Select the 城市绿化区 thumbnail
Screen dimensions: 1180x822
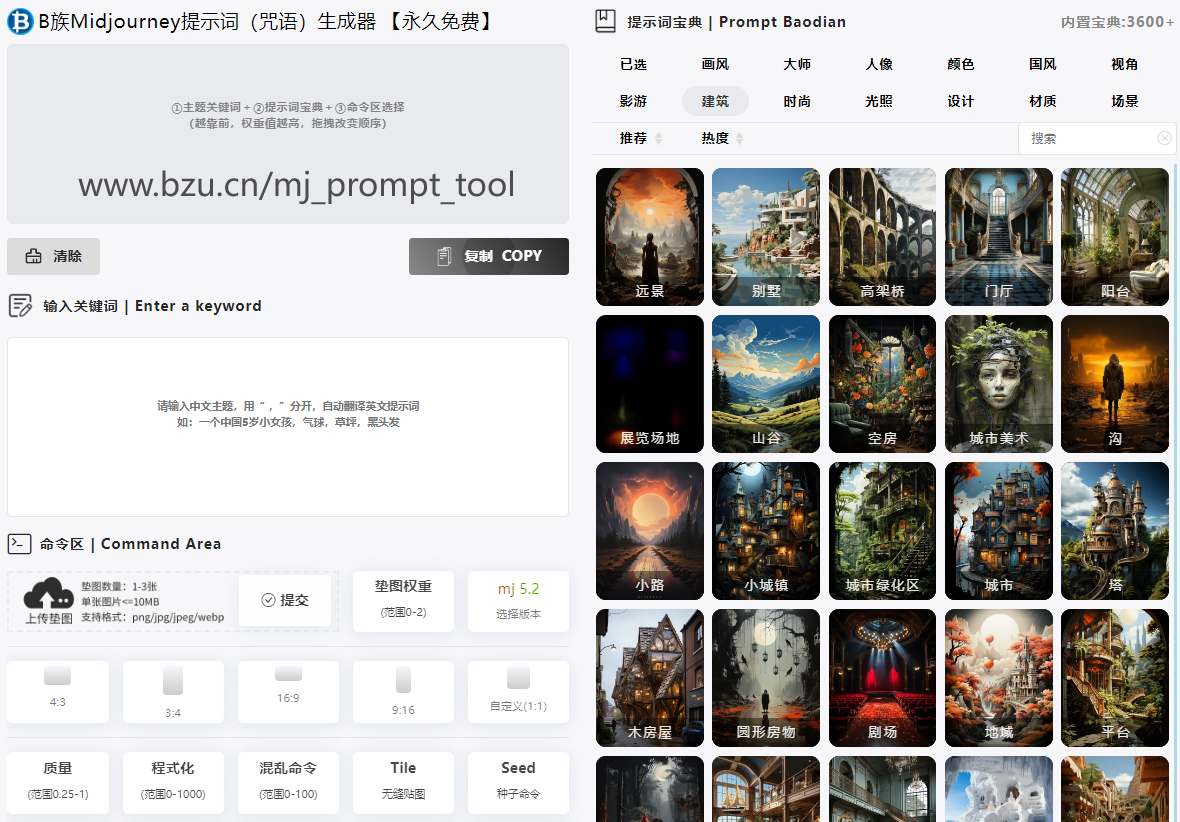click(883, 531)
